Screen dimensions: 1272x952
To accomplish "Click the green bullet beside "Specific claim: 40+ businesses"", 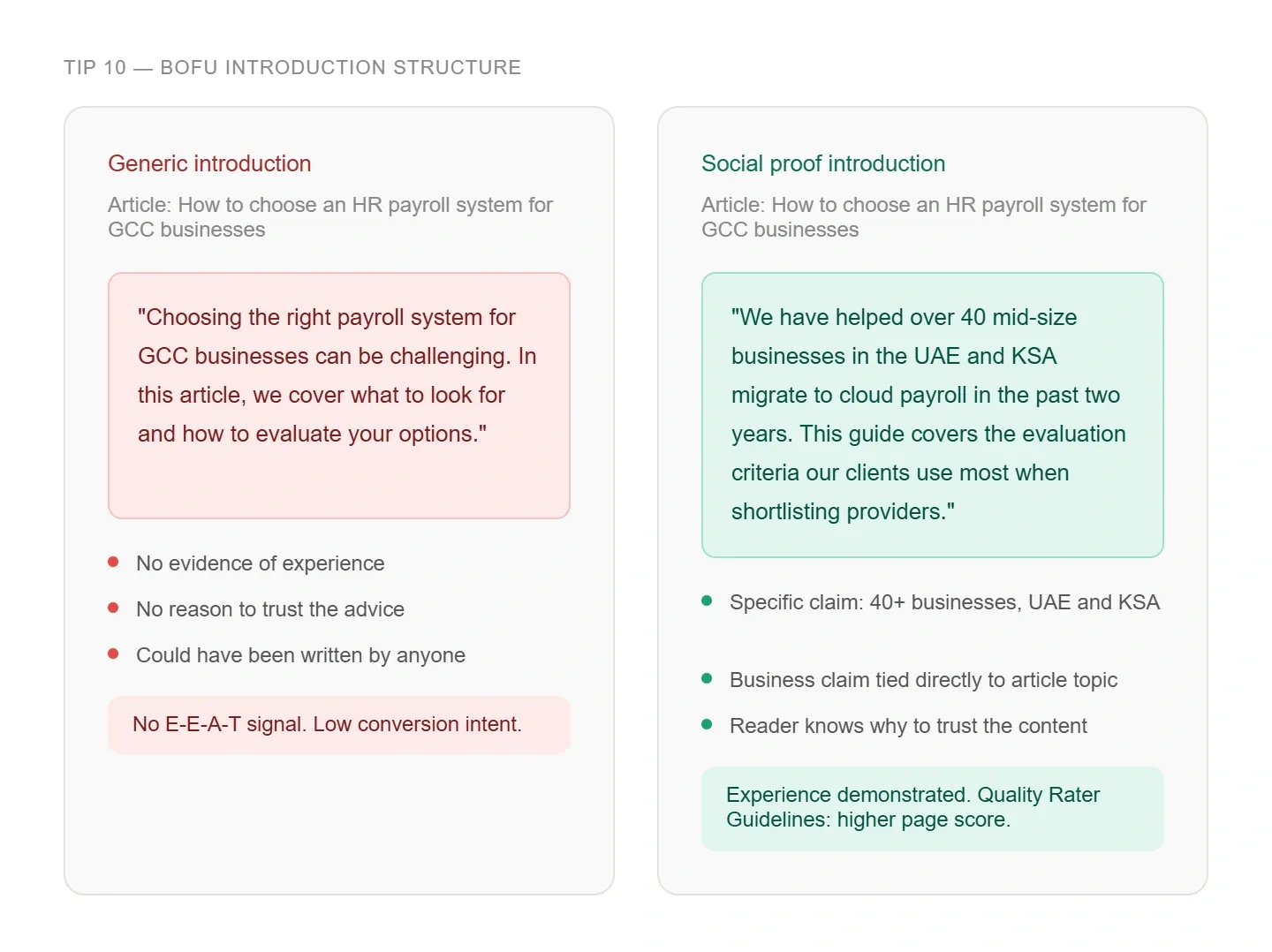I will [x=707, y=601].
